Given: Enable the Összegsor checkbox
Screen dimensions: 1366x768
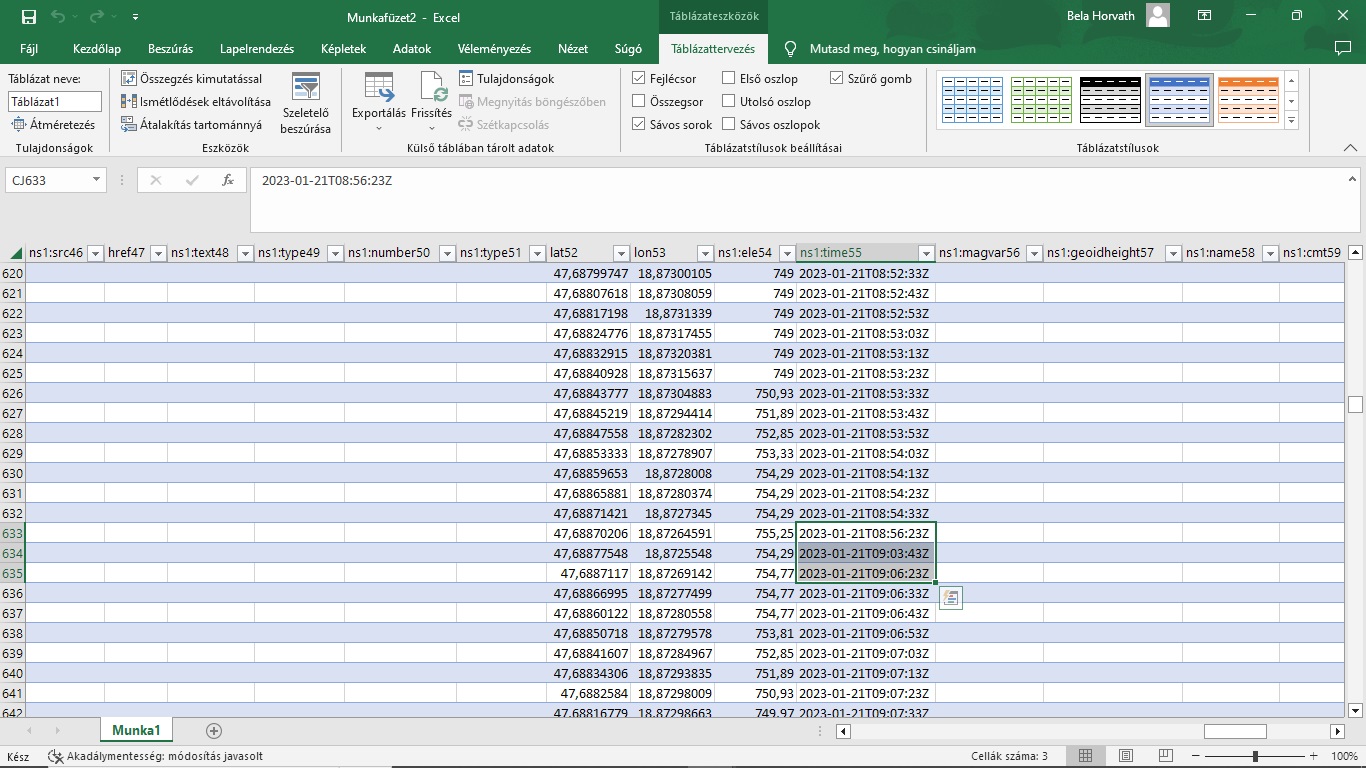Looking at the screenshot, I should (639, 101).
